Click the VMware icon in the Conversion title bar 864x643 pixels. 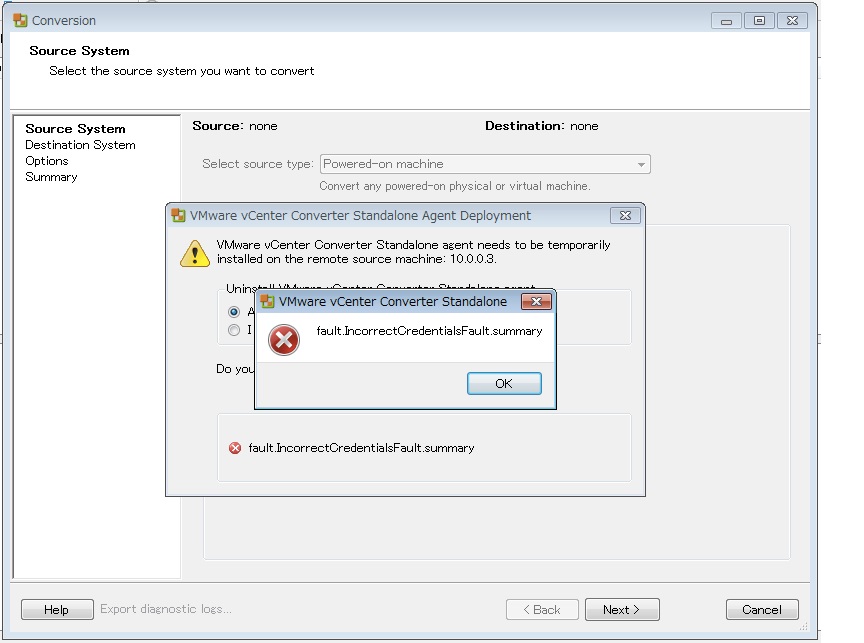20,20
